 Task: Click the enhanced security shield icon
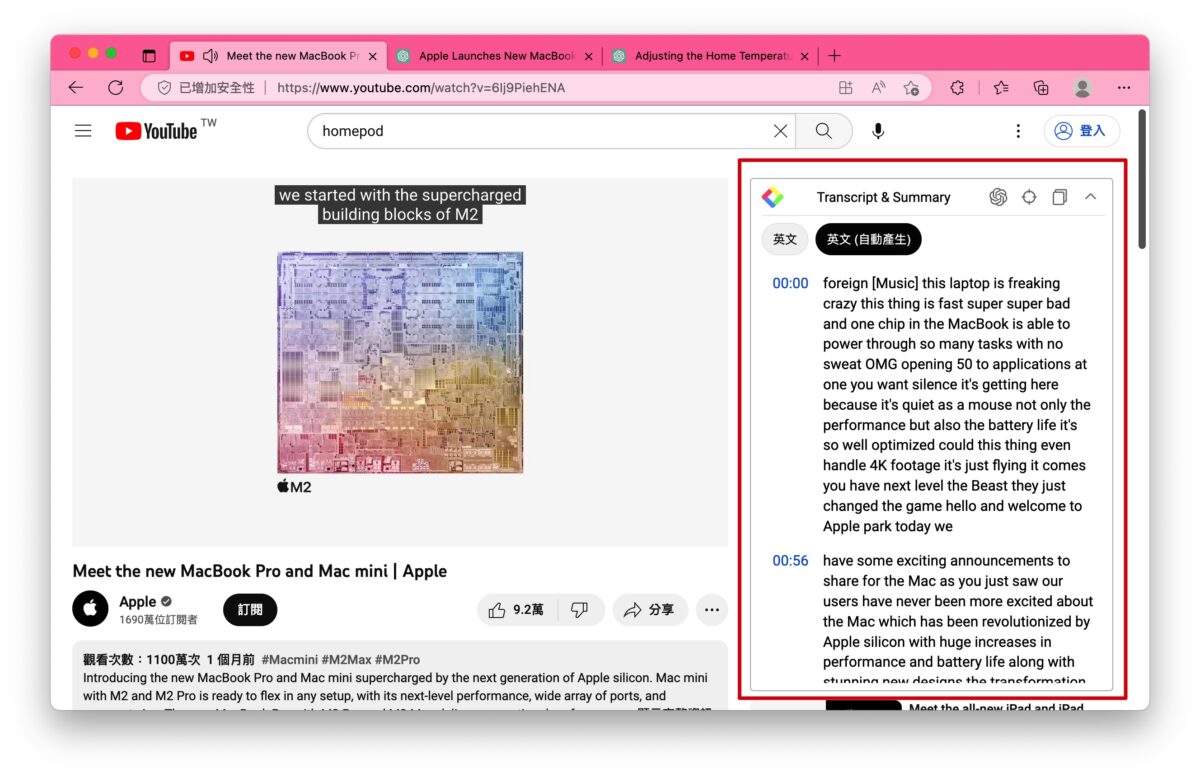tap(164, 88)
